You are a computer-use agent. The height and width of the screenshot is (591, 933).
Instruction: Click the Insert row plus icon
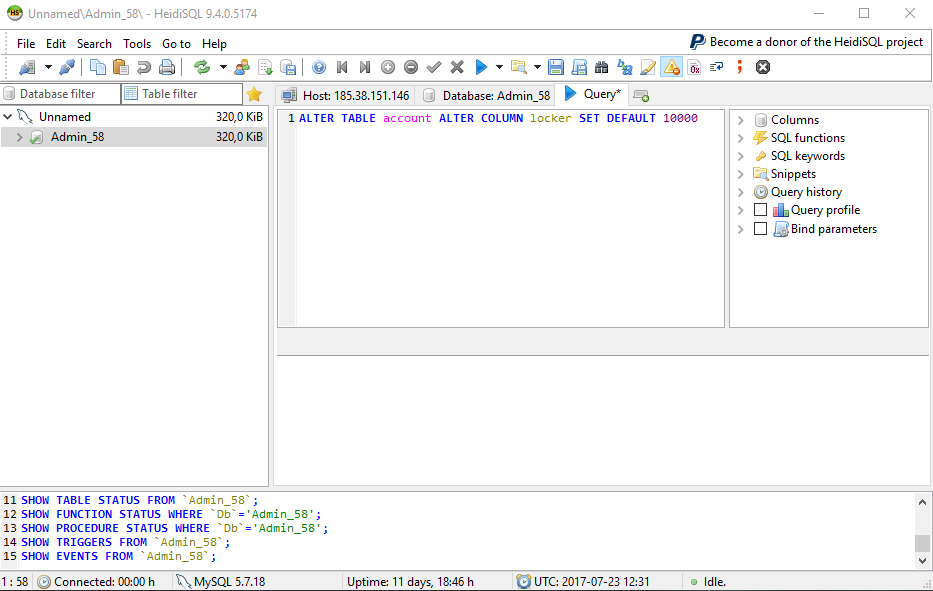click(x=388, y=67)
